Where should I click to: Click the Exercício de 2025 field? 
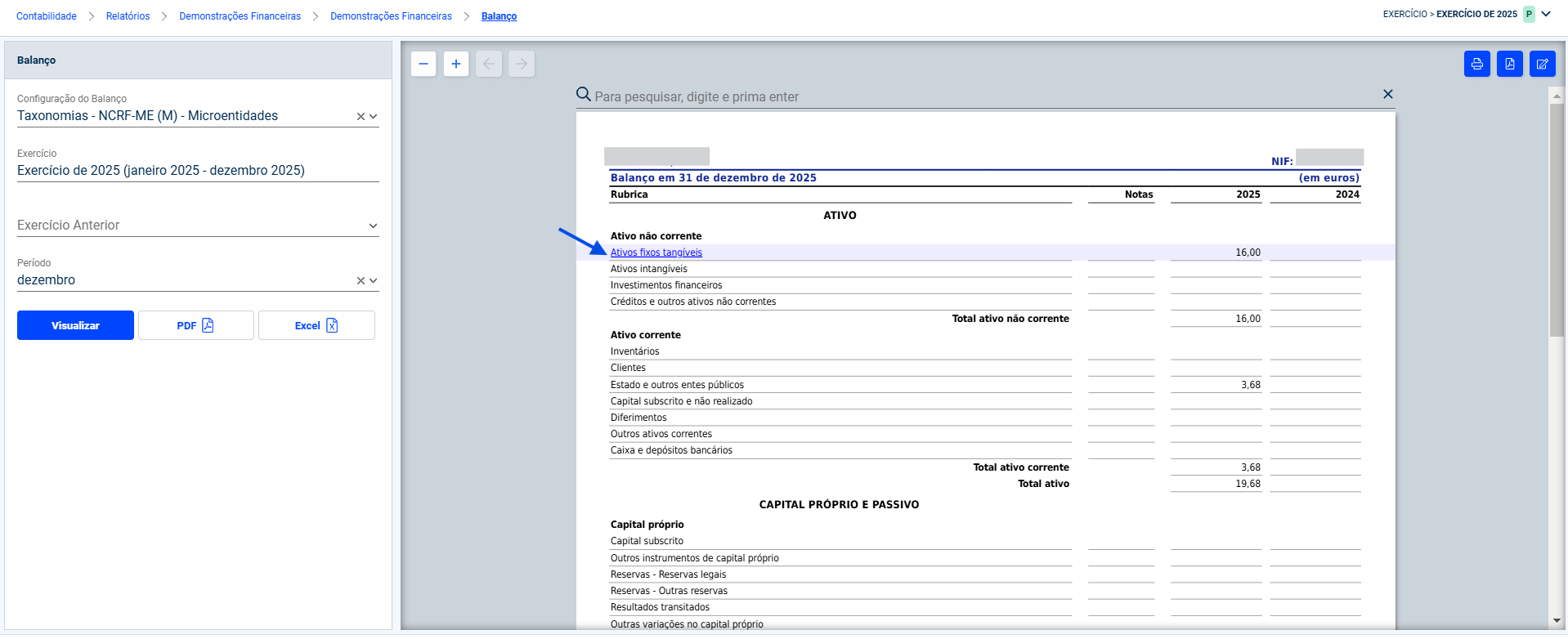198,171
